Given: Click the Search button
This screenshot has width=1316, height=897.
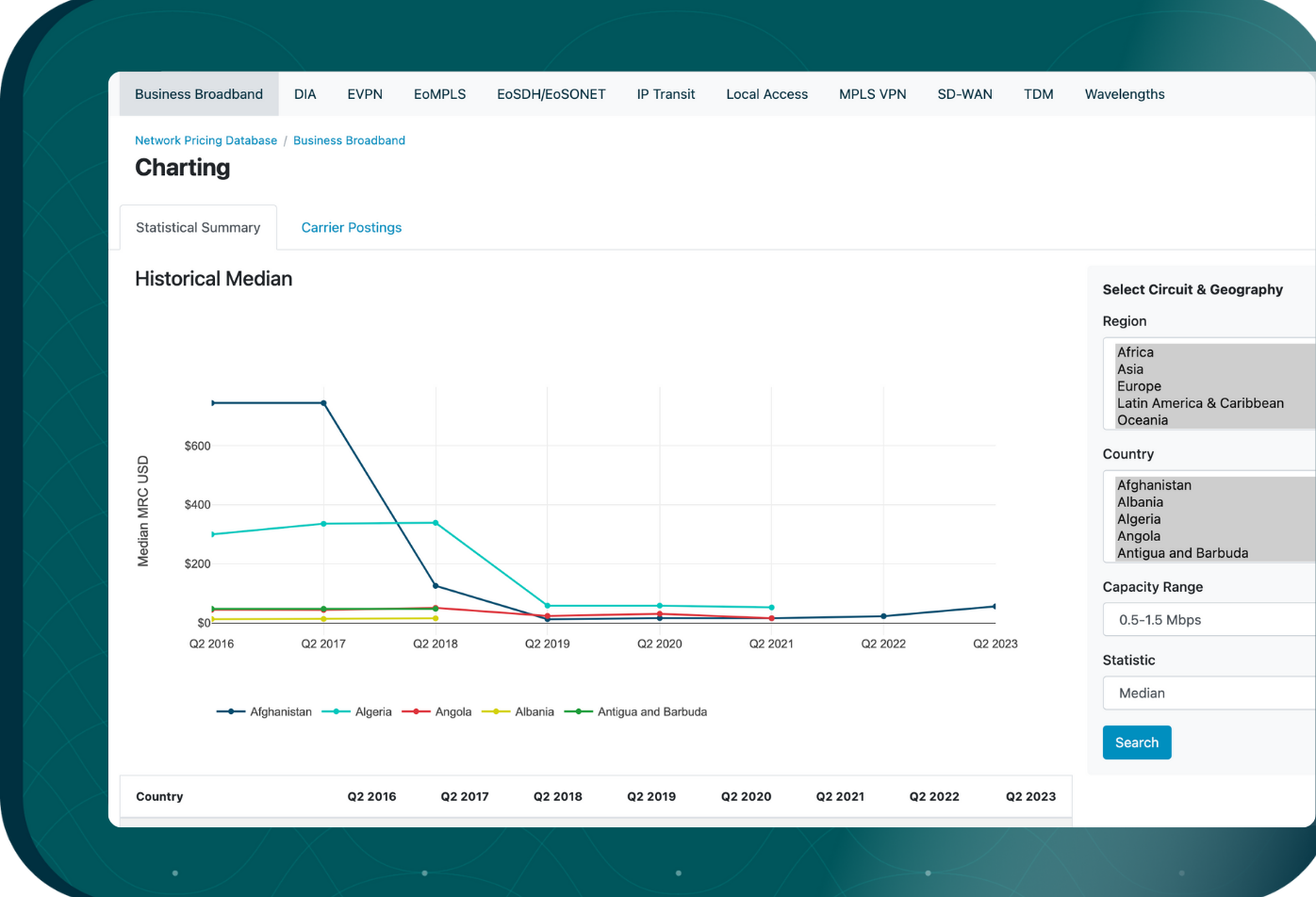Looking at the screenshot, I should tap(1137, 742).
